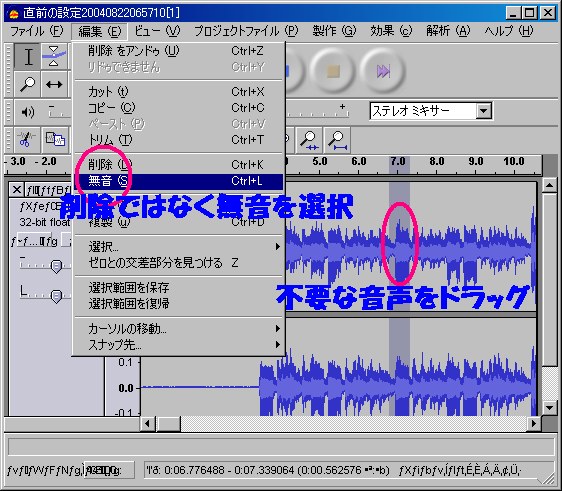Viewport: 562px width, 491px height.
Task: Click the selection time range status text
Action: coord(267,469)
